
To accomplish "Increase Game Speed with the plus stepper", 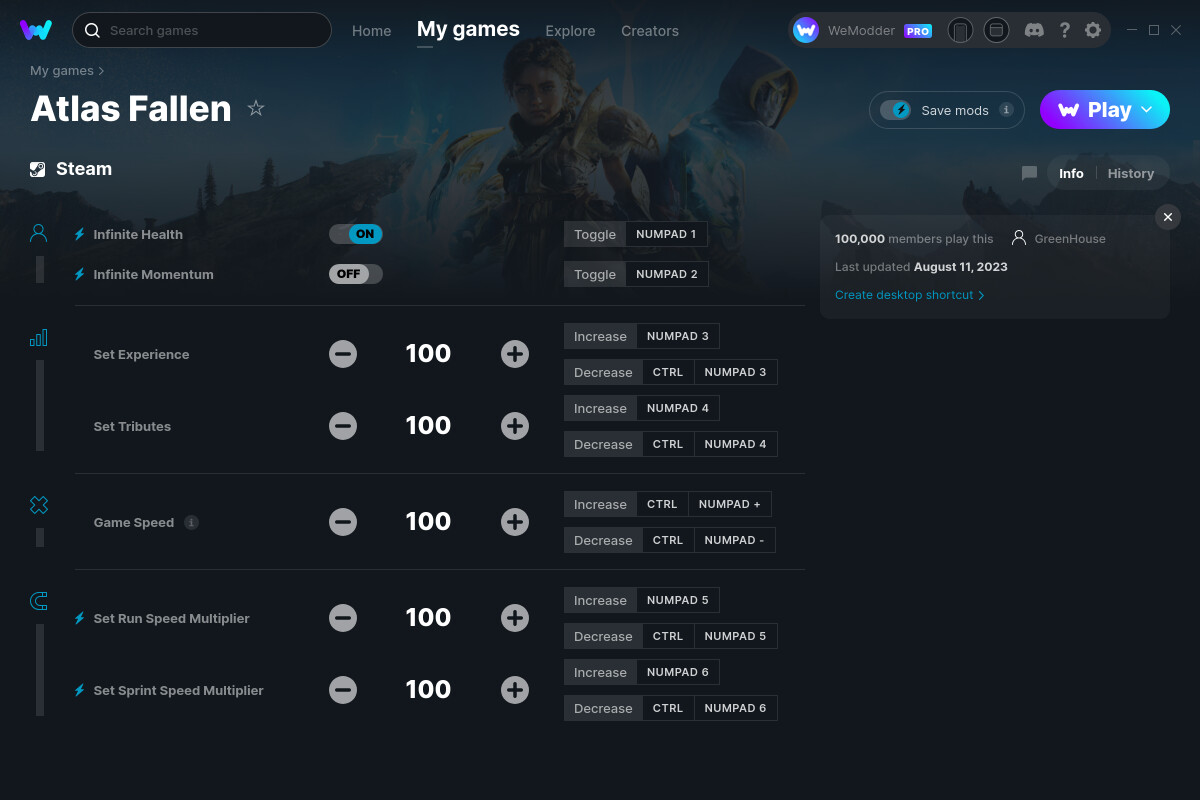I will 515,521.
